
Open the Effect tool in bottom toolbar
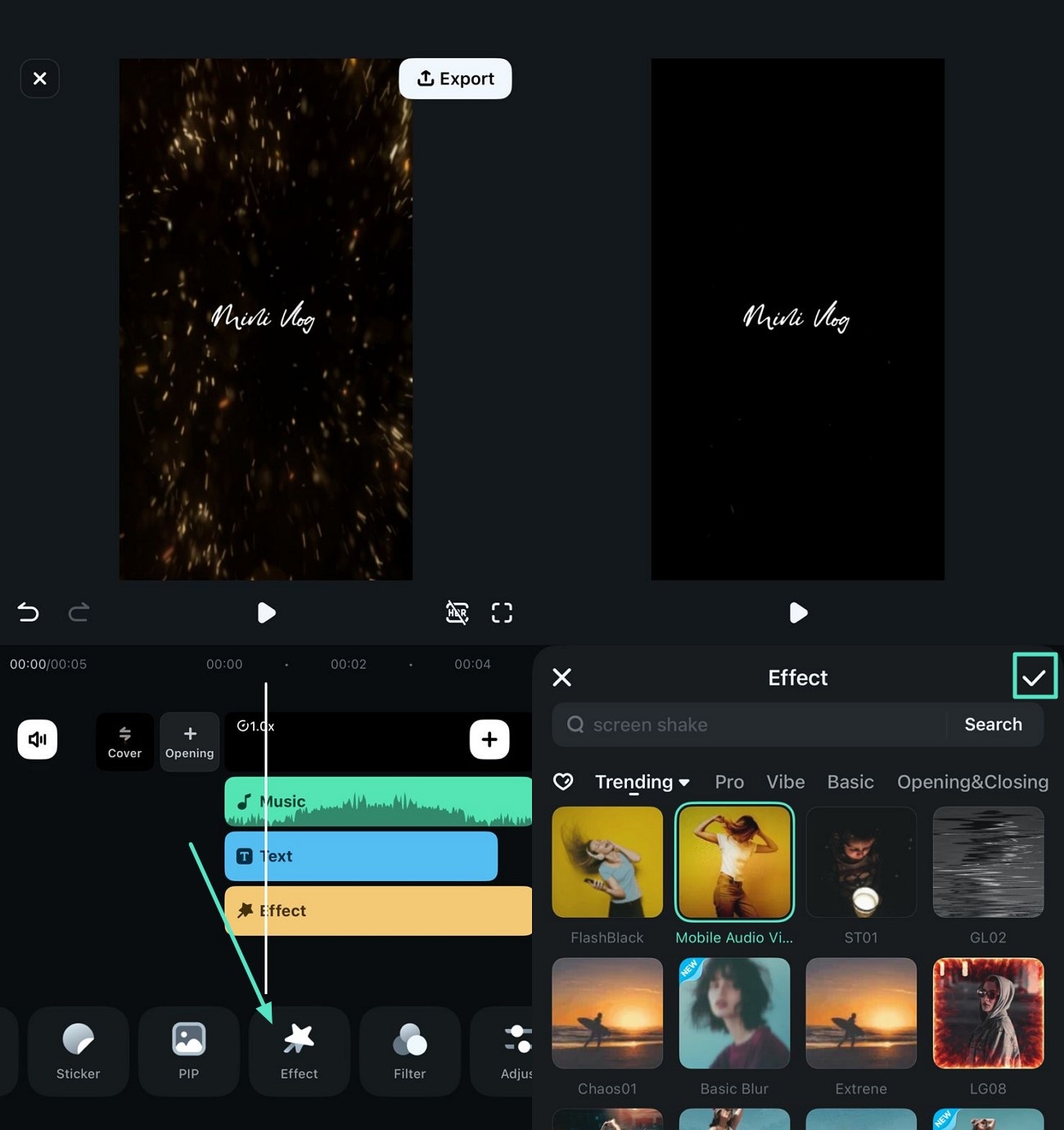click(300, 1051)
